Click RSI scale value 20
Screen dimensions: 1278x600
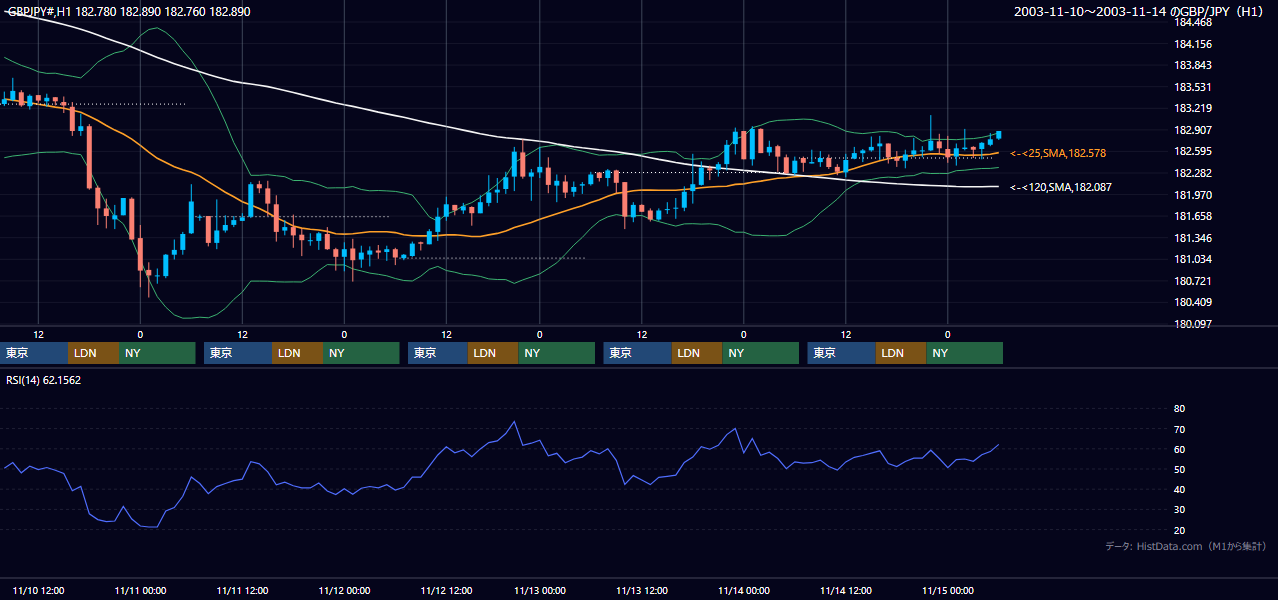(1179, 530)
